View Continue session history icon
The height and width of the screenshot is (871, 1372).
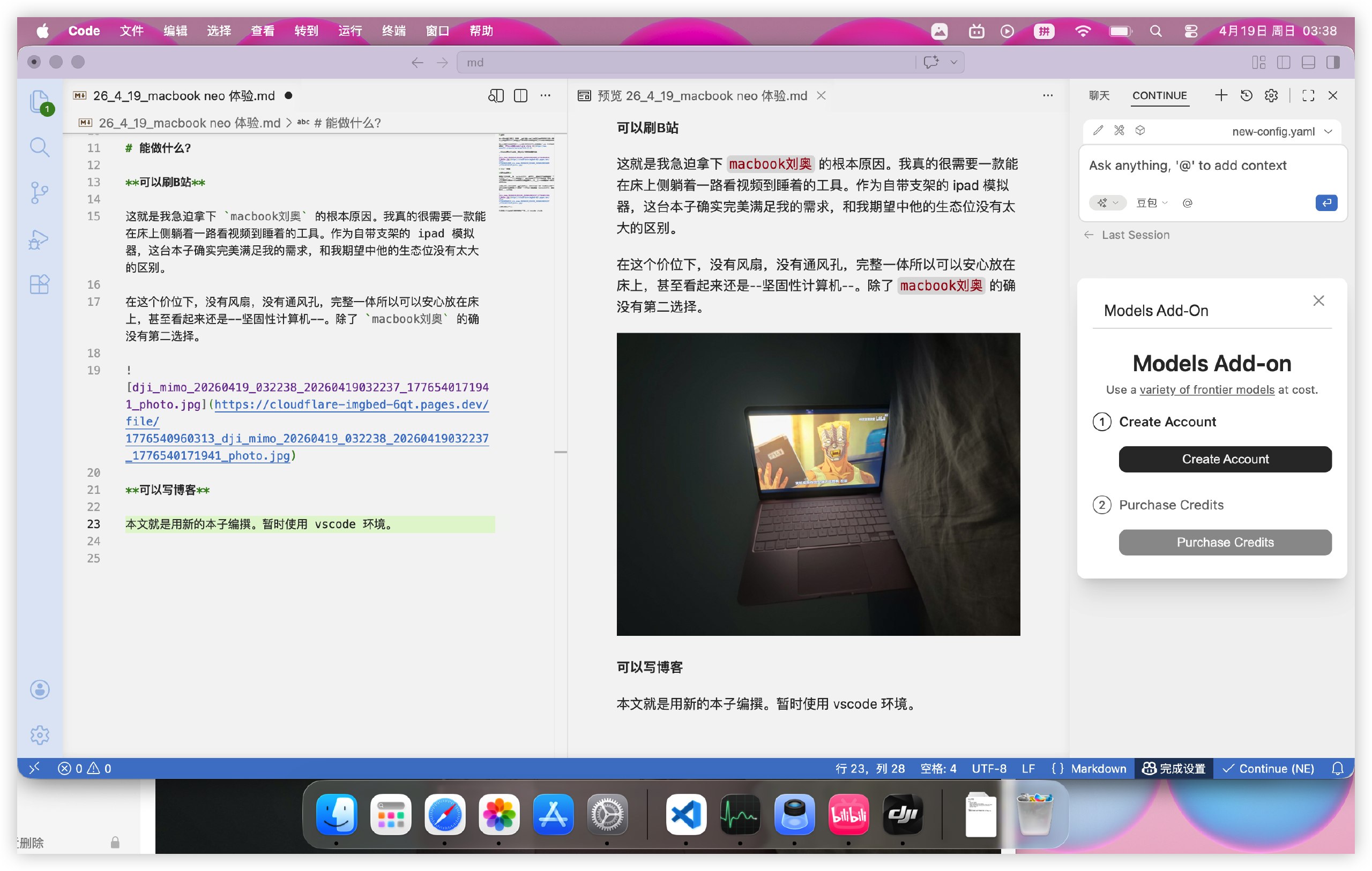coord(1246,96)
